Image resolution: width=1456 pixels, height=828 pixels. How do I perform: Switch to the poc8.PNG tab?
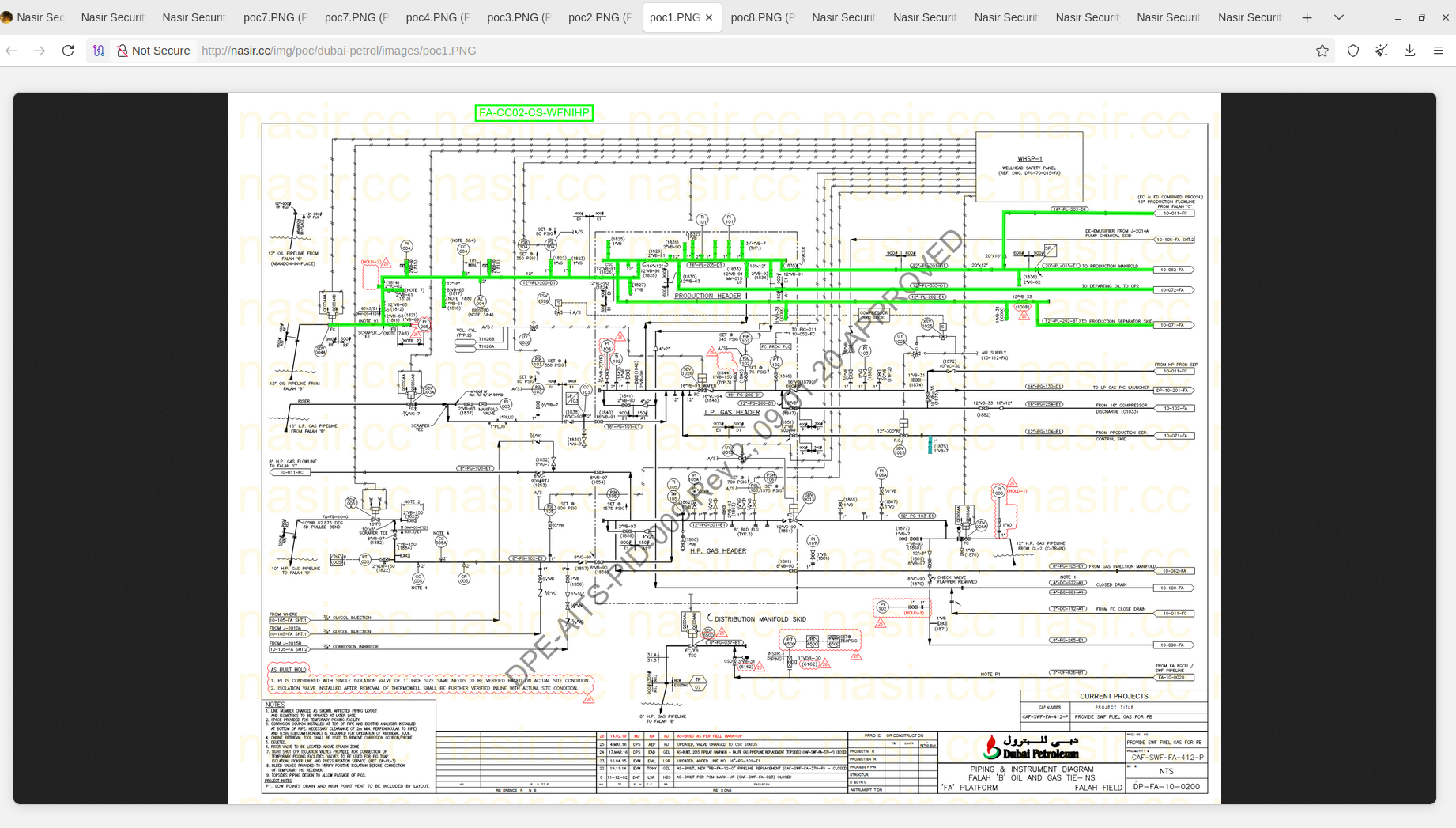point(762,17)
